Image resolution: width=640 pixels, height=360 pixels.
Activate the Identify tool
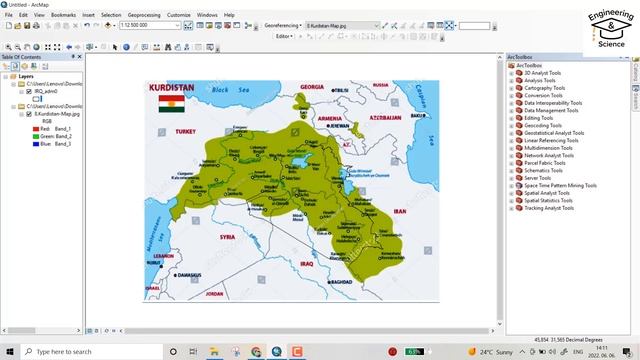tap(126, 47)
